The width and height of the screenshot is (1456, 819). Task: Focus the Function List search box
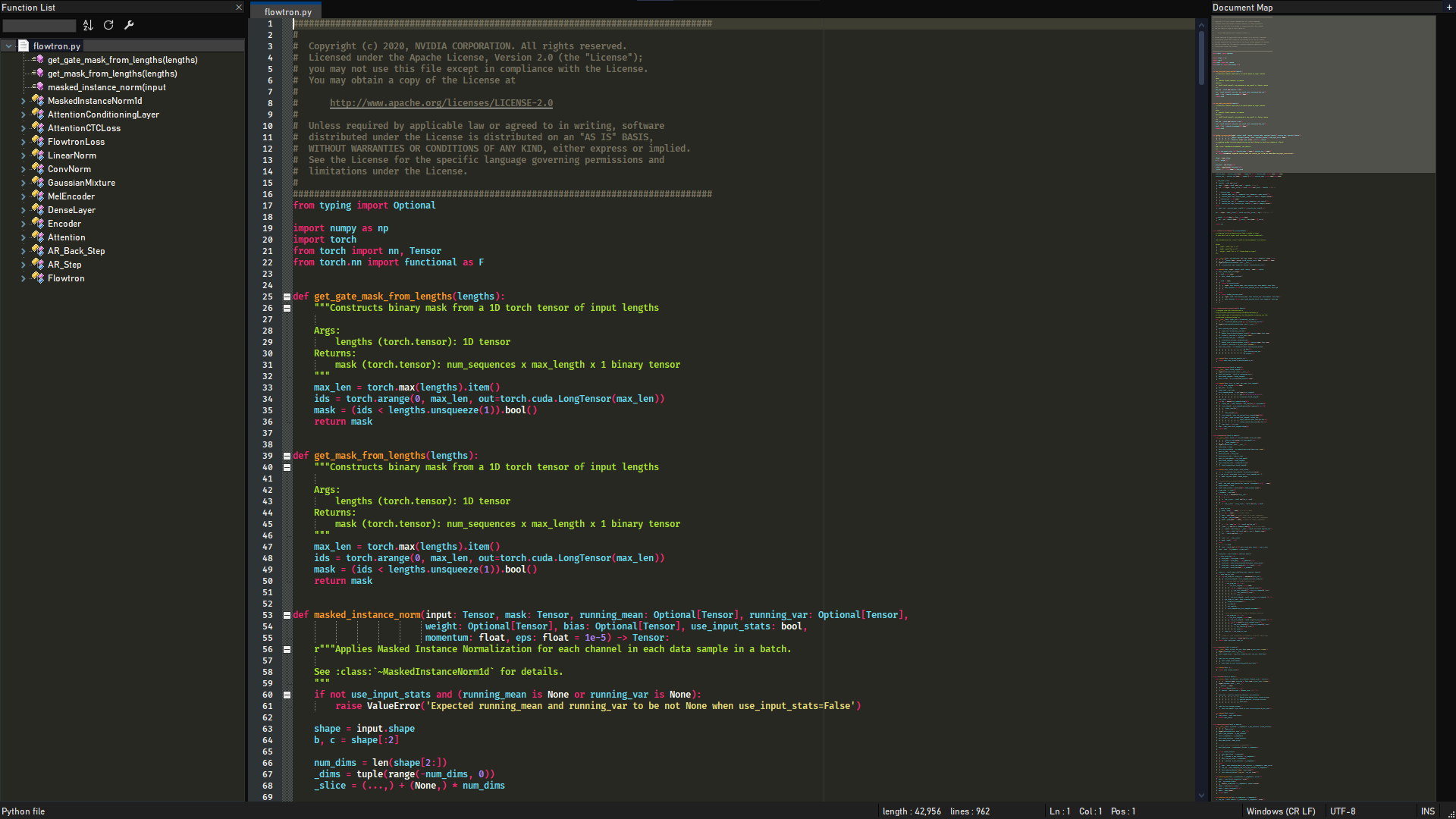(39, 26)
